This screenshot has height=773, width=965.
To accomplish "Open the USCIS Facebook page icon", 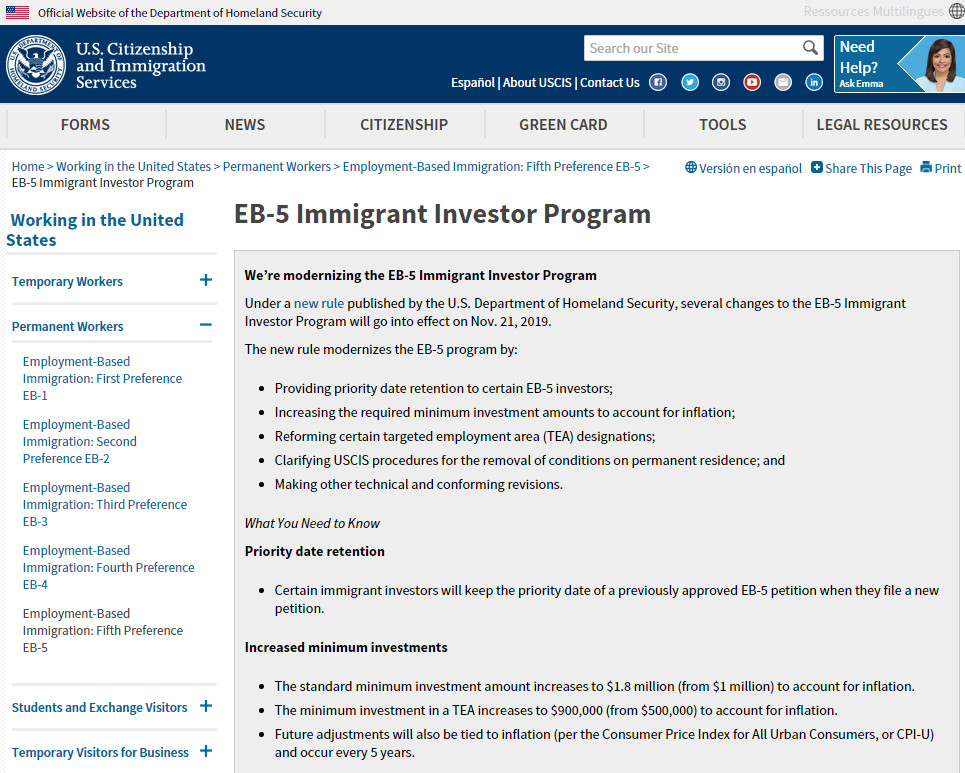I will point(658,82).
